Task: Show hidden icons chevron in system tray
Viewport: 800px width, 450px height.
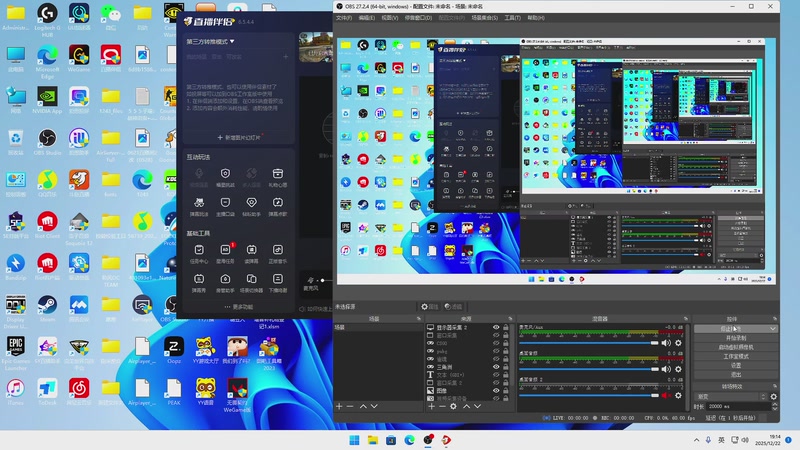Action: tap(696, 440)
